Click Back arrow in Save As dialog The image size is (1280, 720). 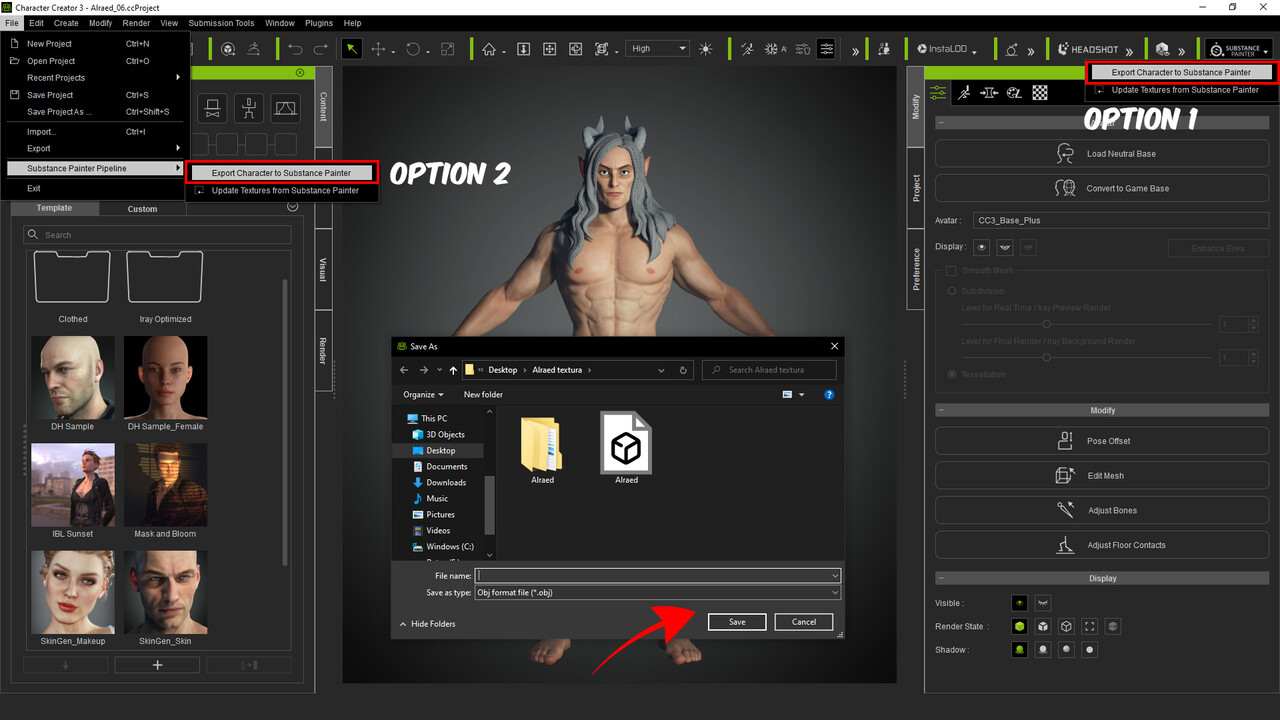pos(404,370)
